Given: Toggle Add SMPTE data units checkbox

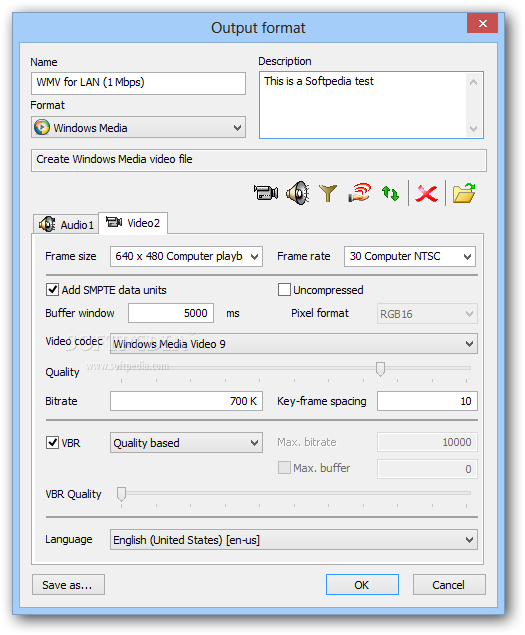Looking at the screenshot, I should [x=52, y=290].
